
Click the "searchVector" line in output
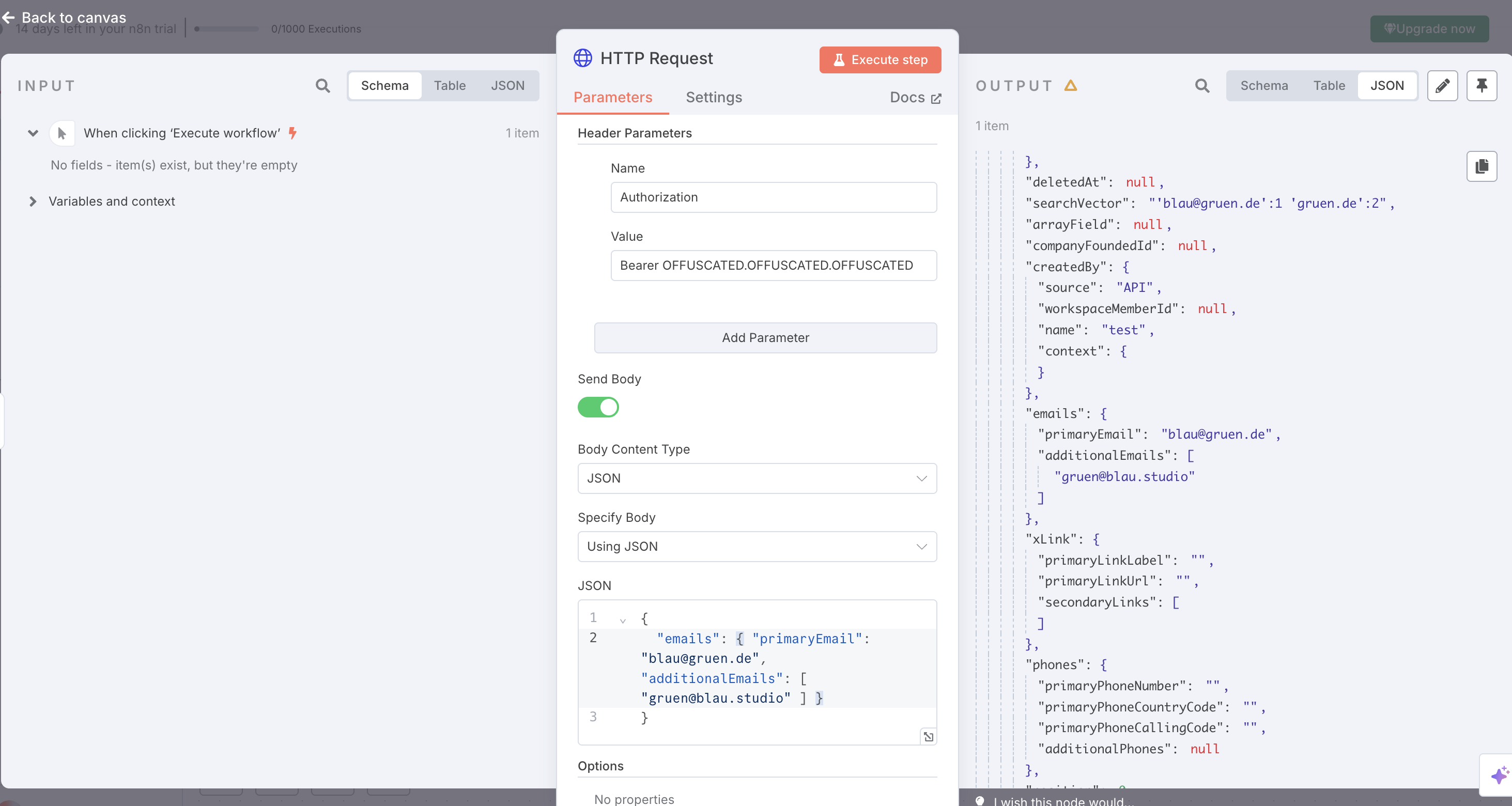click(1209, 203)
